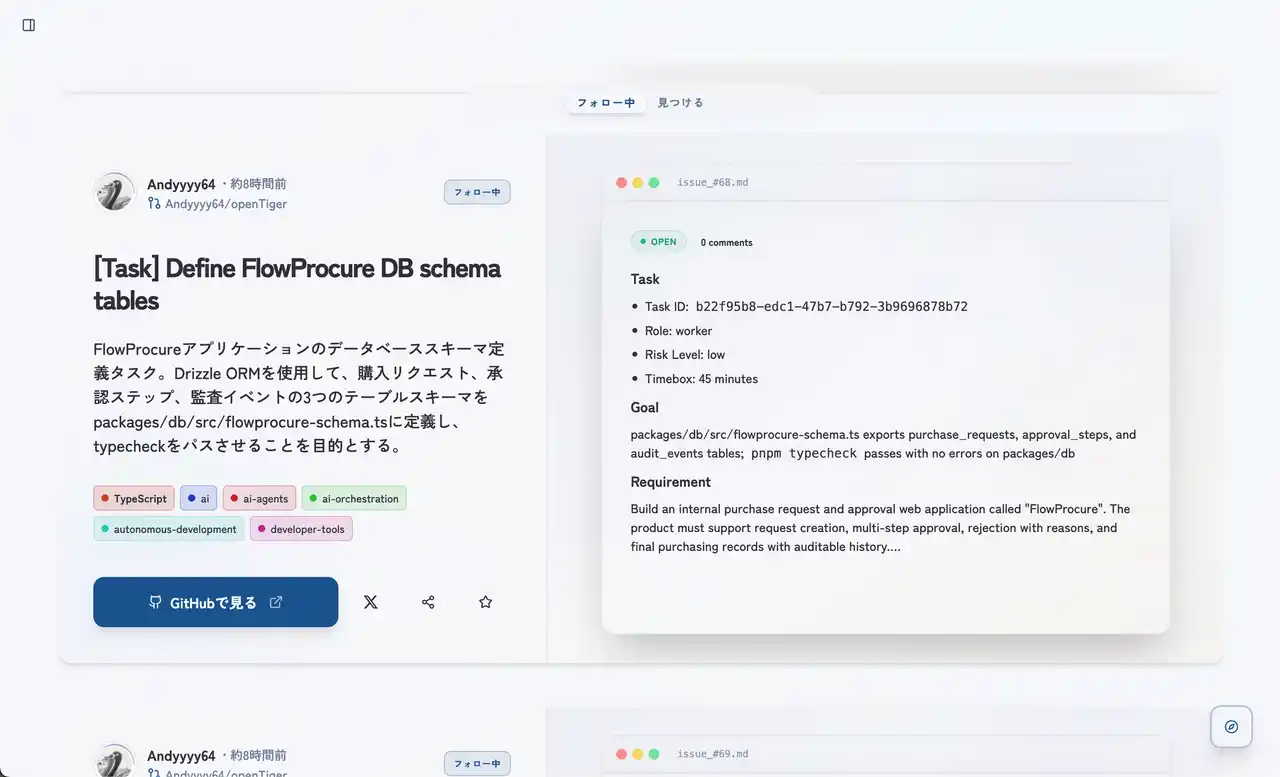Share the post on X
Viewport: 1280px width, 777px height.
pos(371,602)
